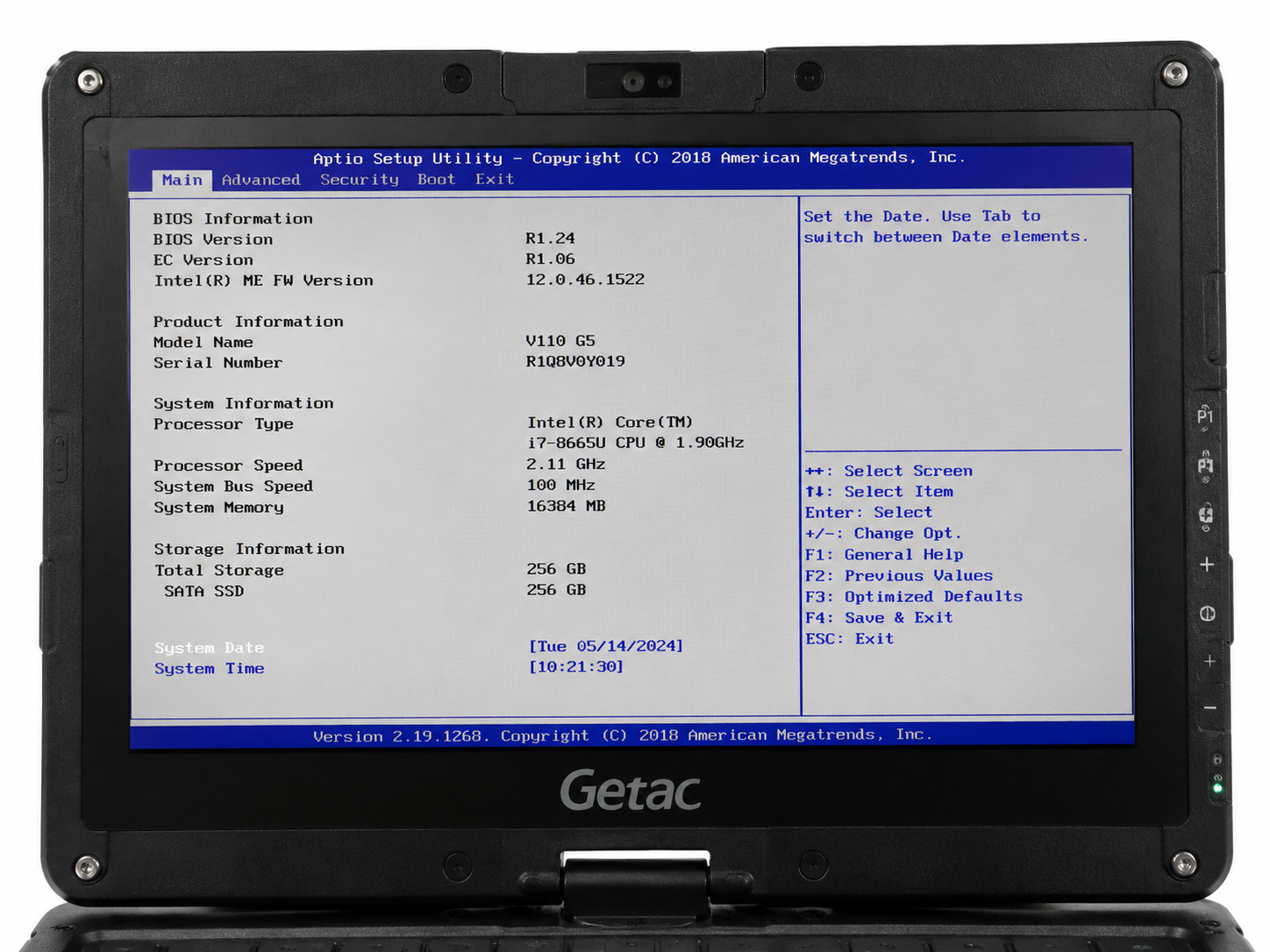This screenshot has width=1270, height=952.
Task: Click the 'F4: Save & Exit' hint
Action: 879,618
